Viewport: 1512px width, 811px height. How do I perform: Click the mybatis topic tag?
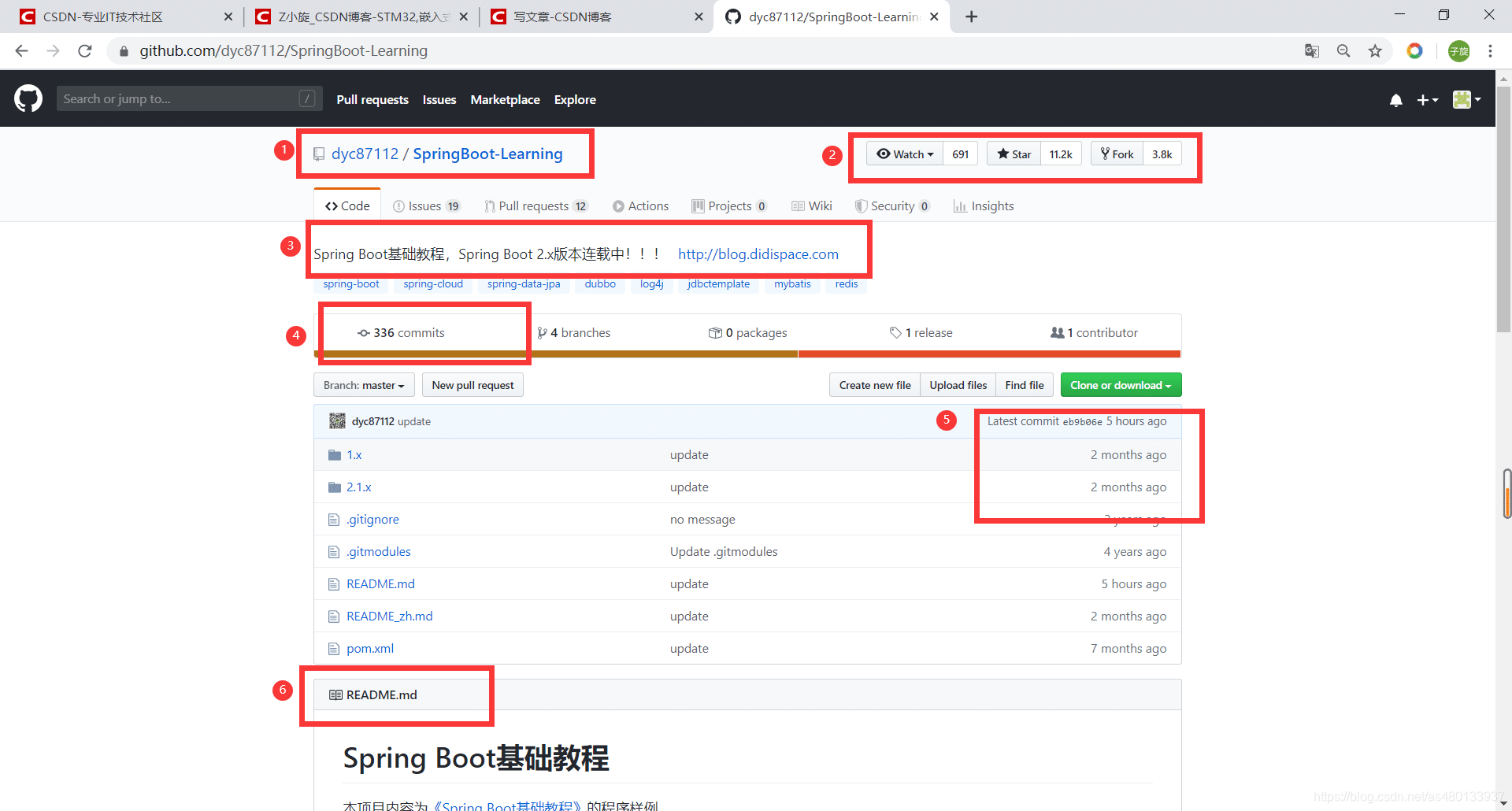792,284
